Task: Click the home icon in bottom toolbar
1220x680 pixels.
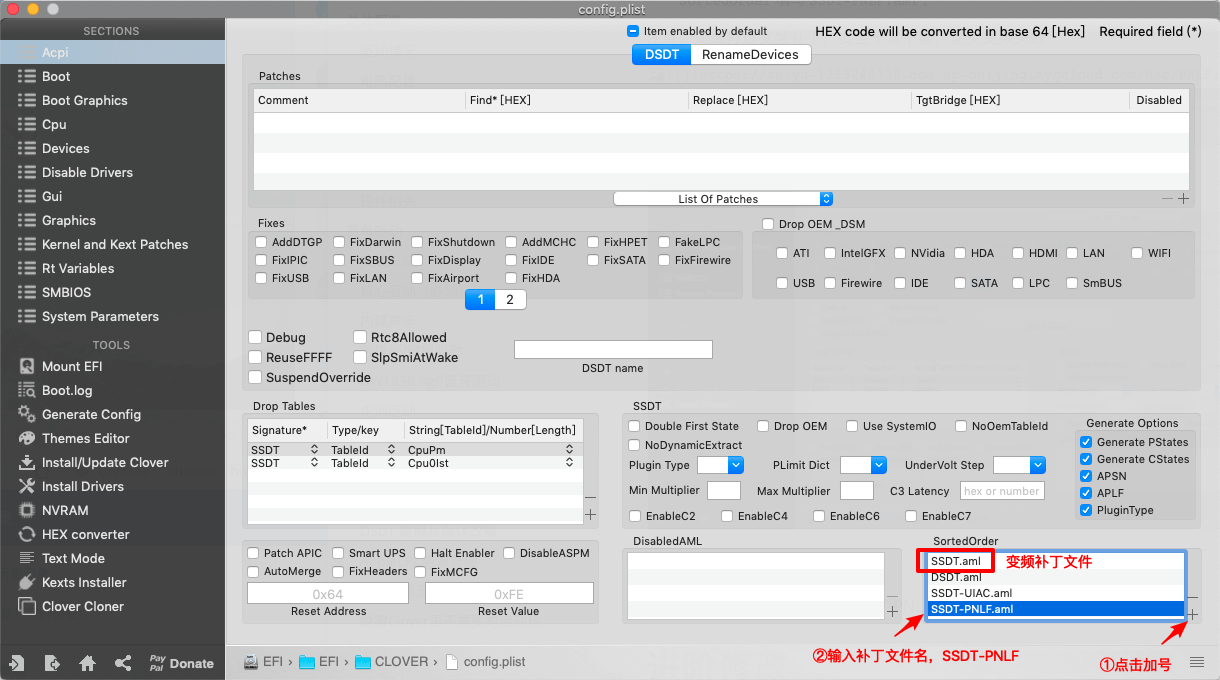Action: [x=88, y=663]
